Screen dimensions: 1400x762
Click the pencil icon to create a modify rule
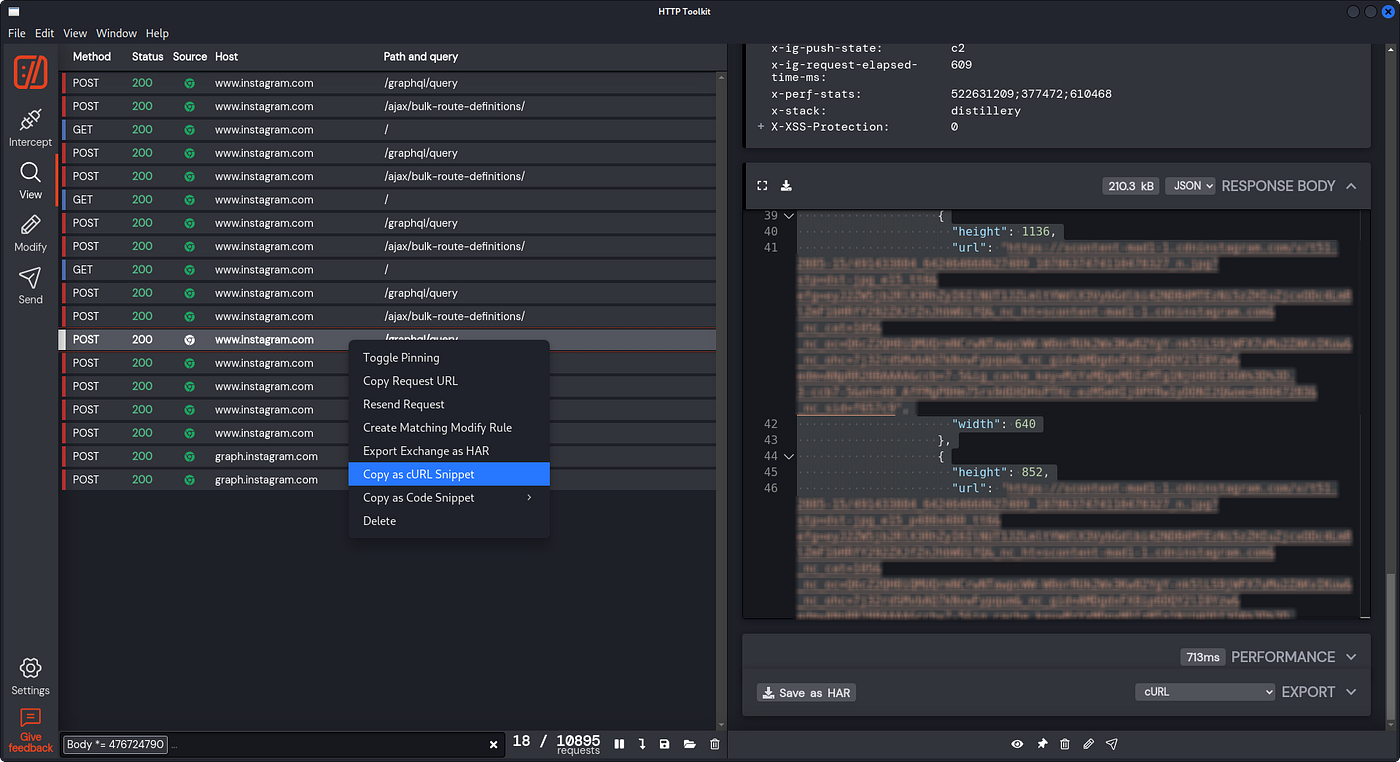1088,744
